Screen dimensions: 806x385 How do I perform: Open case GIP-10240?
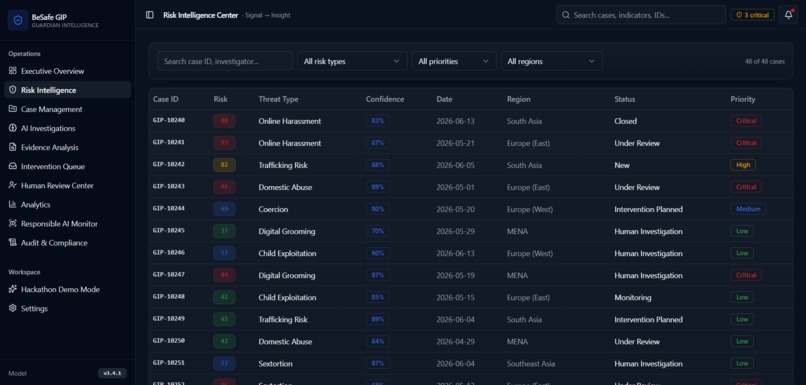coord(169,120)
